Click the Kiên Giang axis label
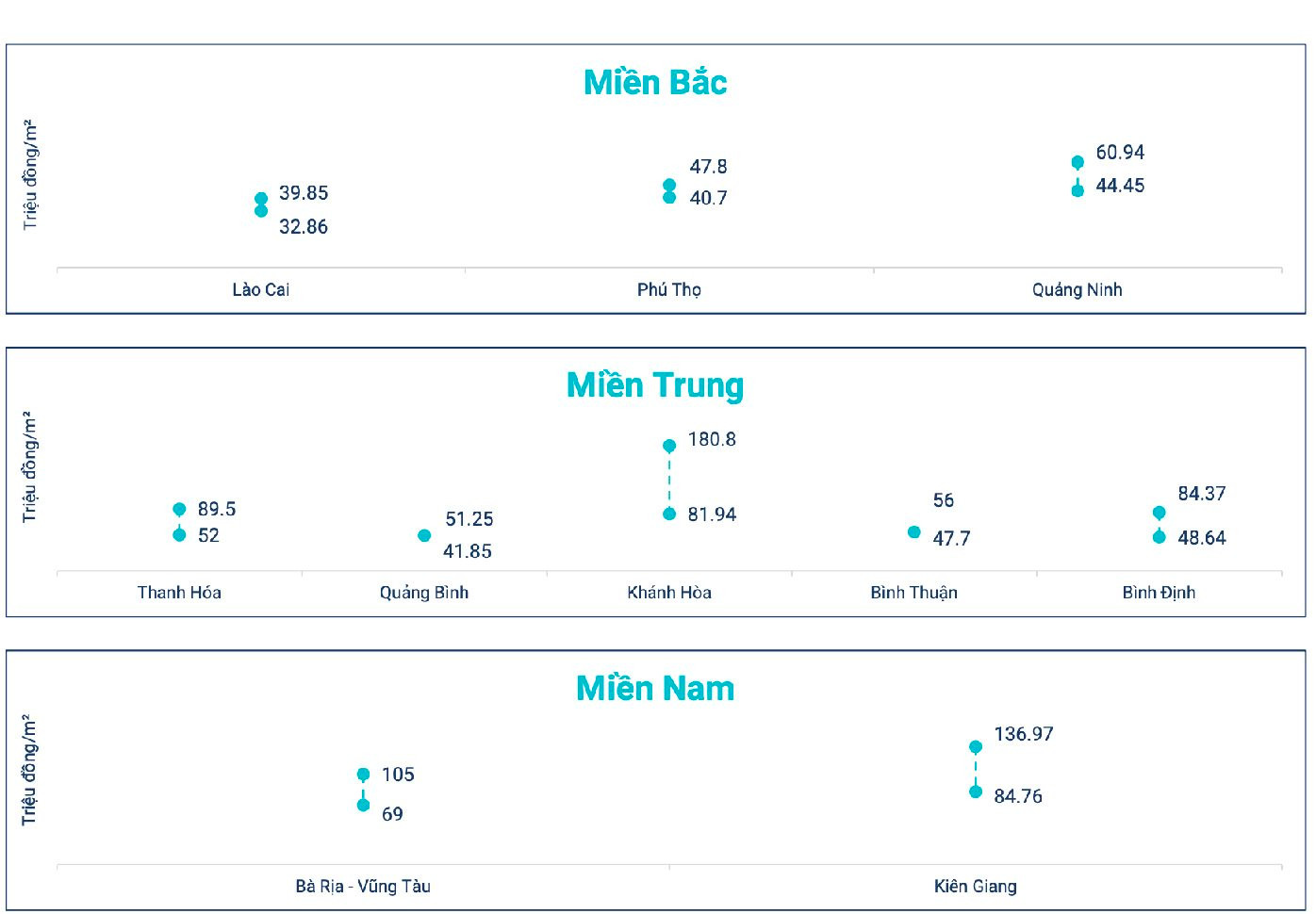Image resolution: width=1316 pixels, height=914 pixels. coord(976,887)
